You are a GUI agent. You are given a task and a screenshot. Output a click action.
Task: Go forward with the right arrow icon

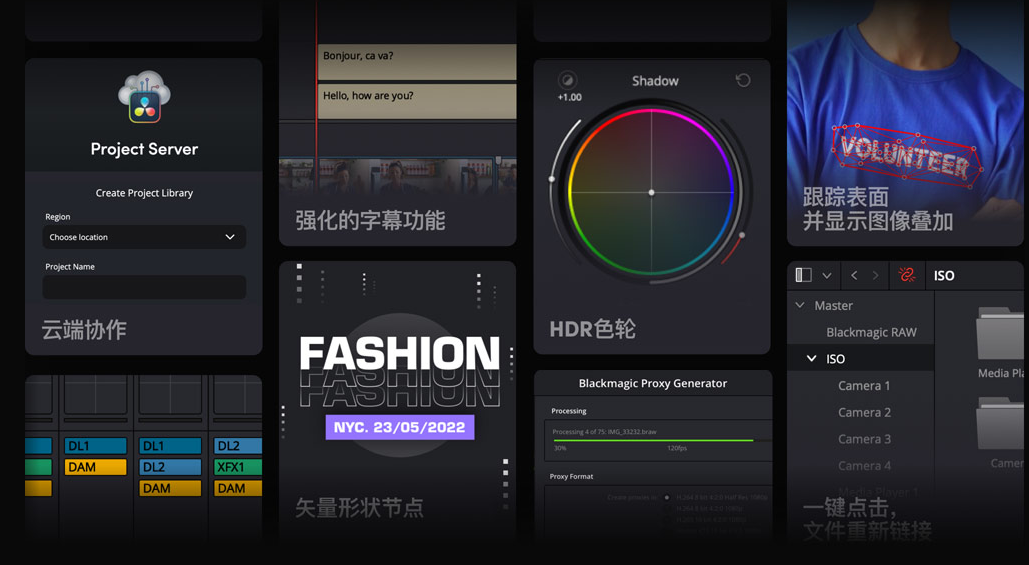pyautogui.click(x=876, y=275)
